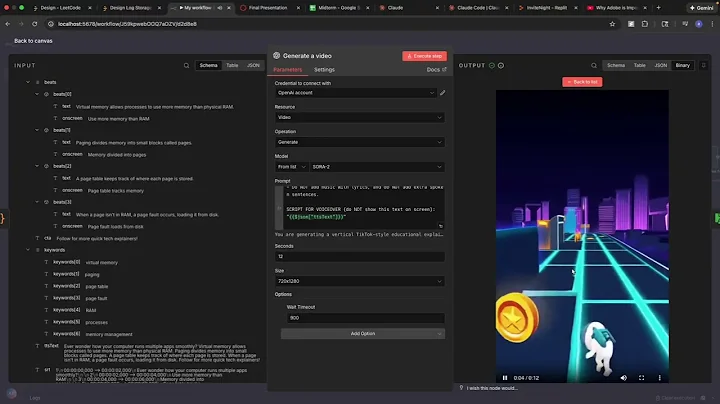Go back to canvas

coord(33,41)
